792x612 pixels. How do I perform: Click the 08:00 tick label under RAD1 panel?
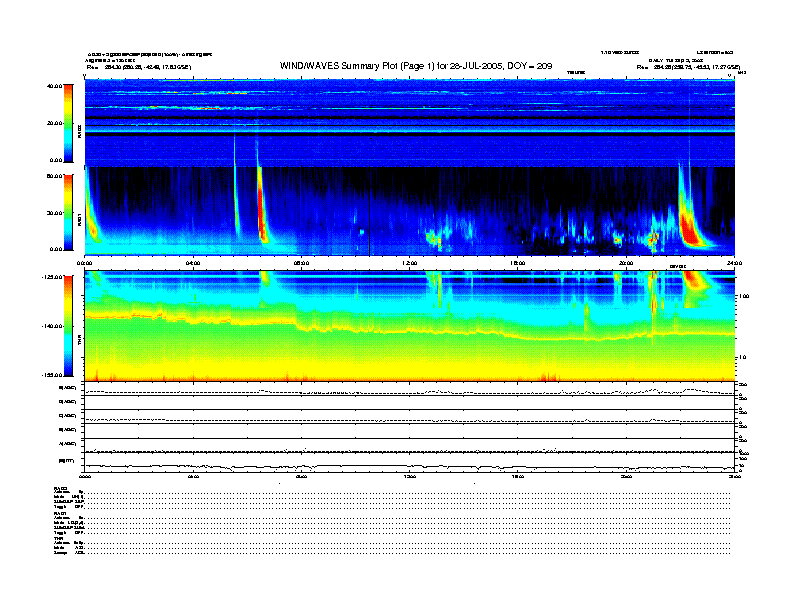click(x=301, y=263)
